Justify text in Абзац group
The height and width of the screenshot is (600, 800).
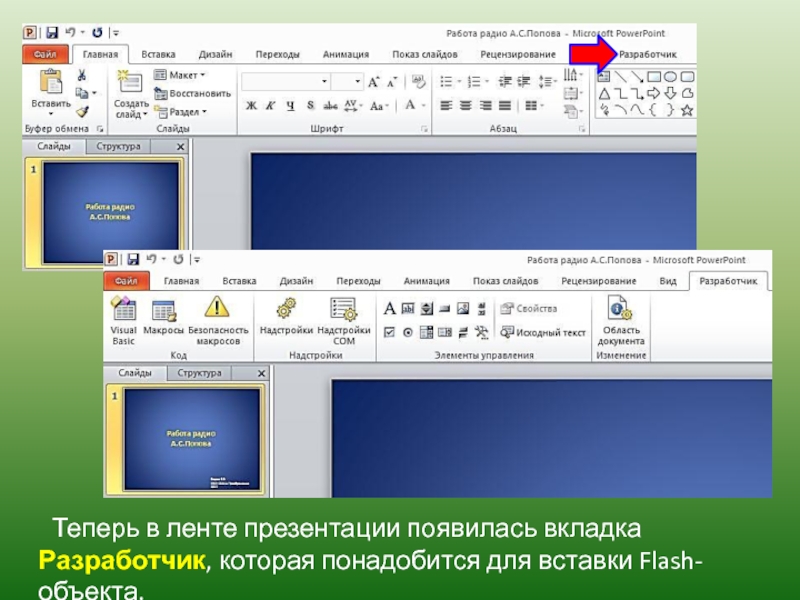coord(505,106)
